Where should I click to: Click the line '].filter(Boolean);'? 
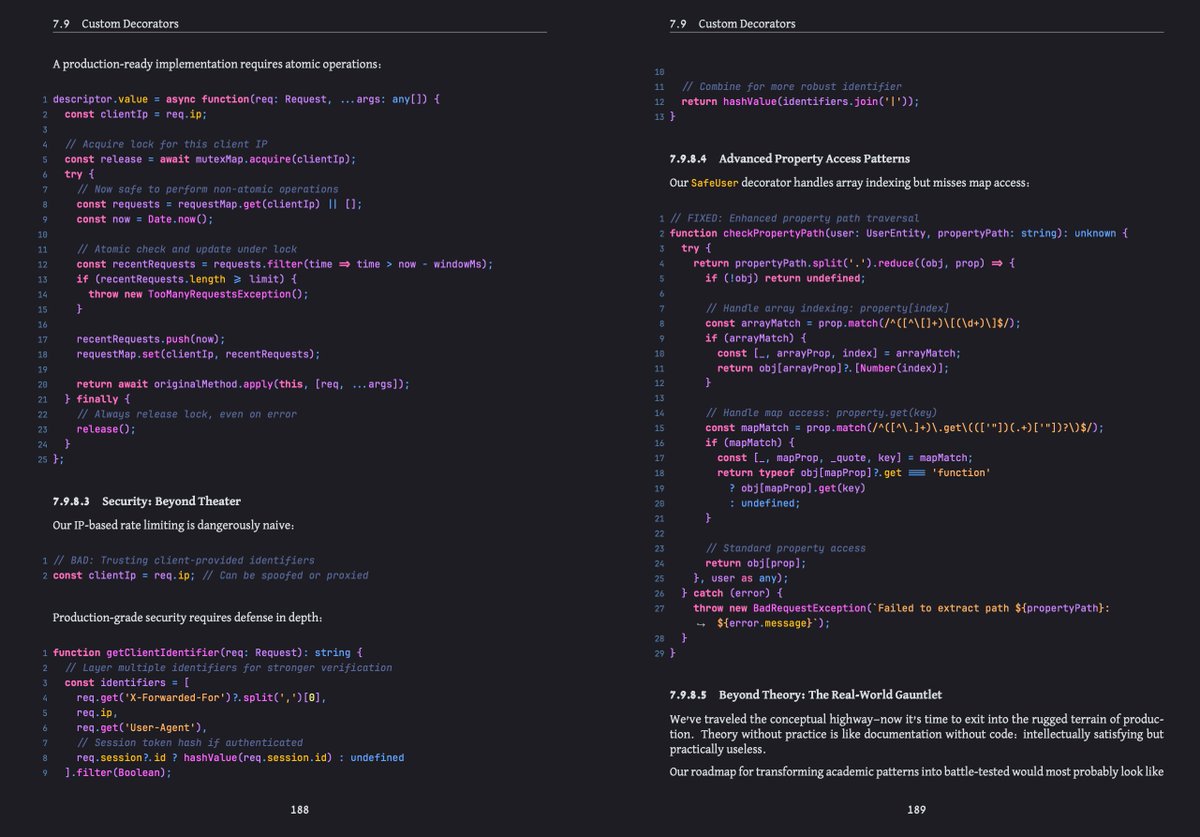tap(118, 773)
